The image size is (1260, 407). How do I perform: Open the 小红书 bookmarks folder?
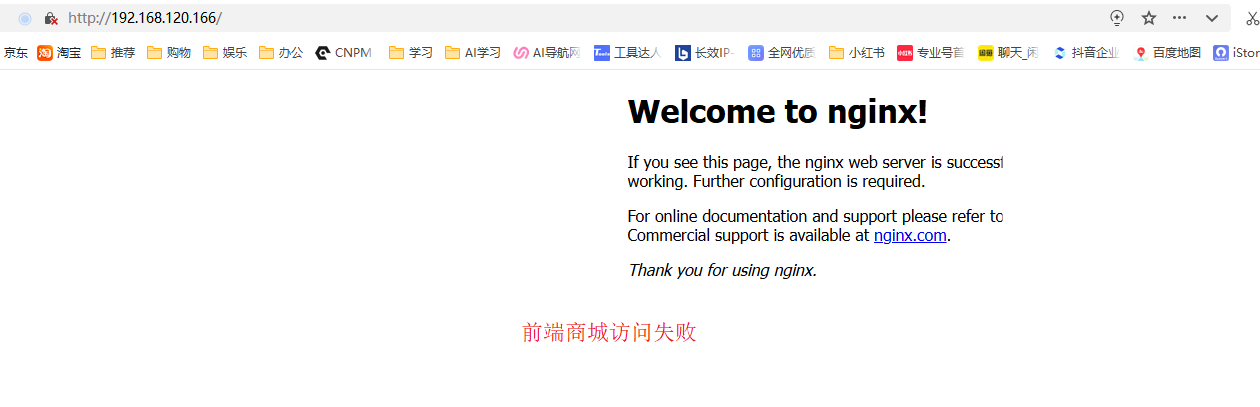[857, 53]
